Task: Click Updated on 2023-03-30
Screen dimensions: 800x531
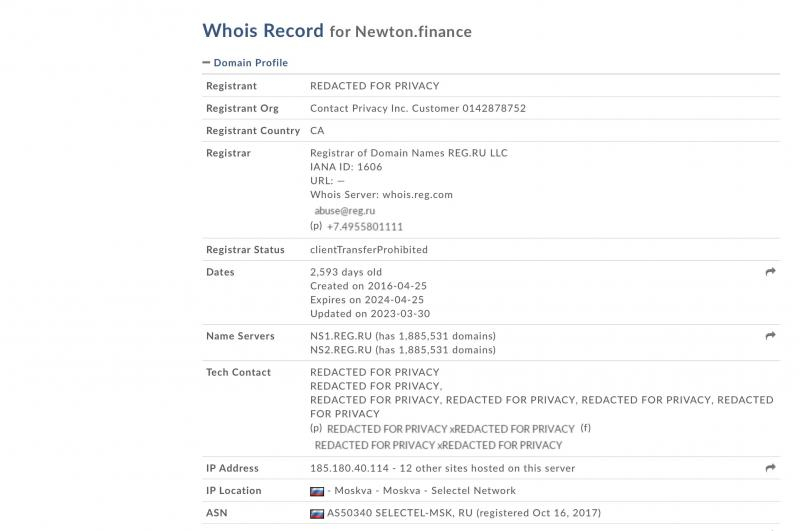Action: click(x=370, y=313)
